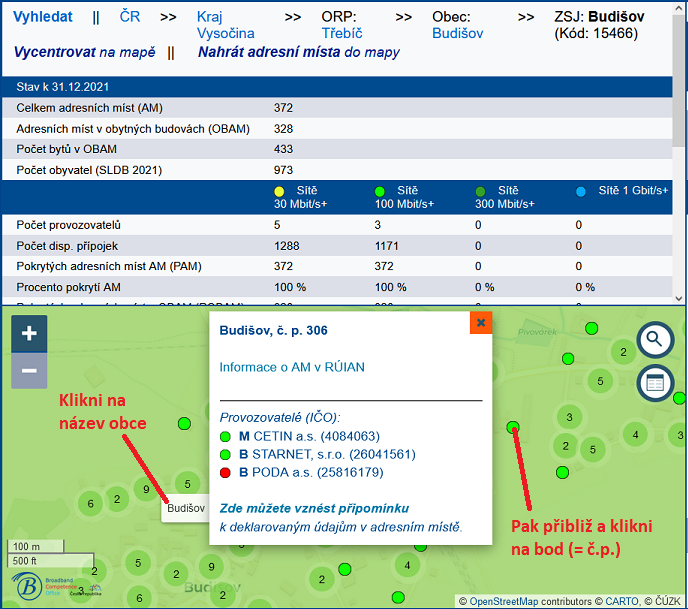This screenshot has width=688, height=609.
Task: Click the yellow 30 Mbit/s network dot
Action: click(x=280, y=191)
